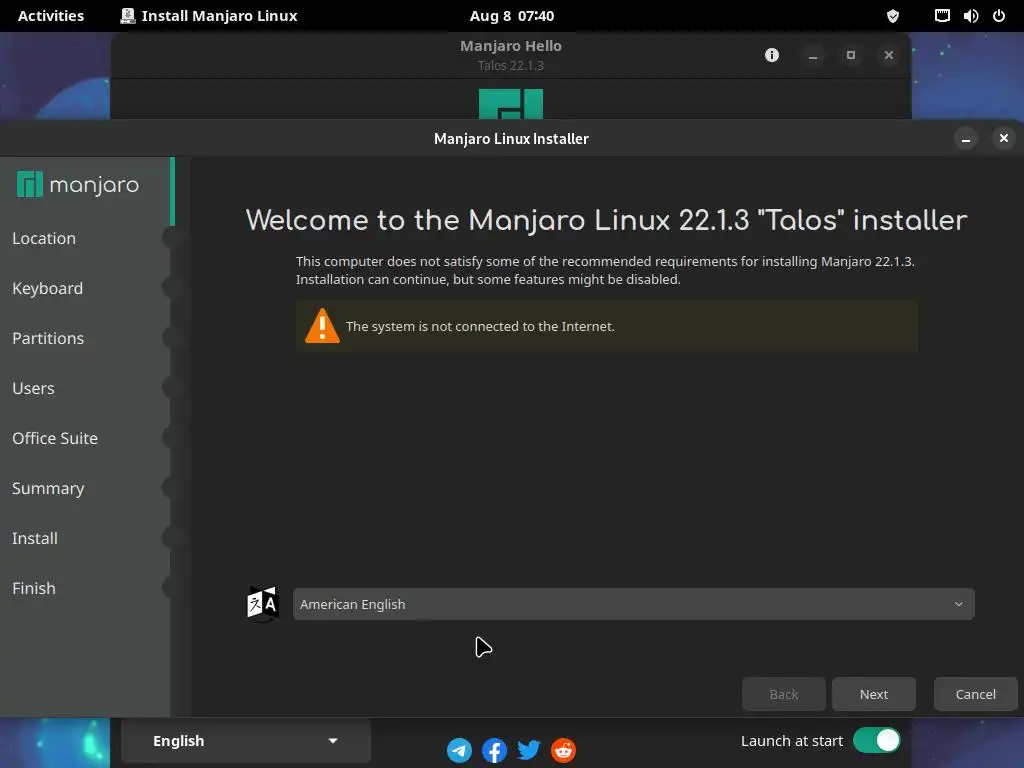Click the text 'The system is not connected to the Internet.'
Image resolution: width=1024 pixels, height=768 pixels.
(x=480, y=326)
